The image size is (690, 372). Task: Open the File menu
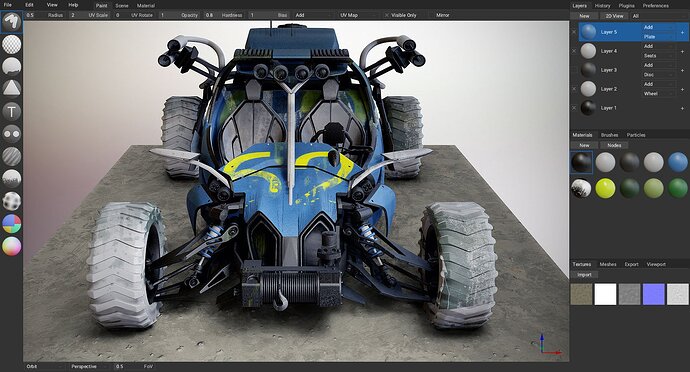click(x=8, y=5)
